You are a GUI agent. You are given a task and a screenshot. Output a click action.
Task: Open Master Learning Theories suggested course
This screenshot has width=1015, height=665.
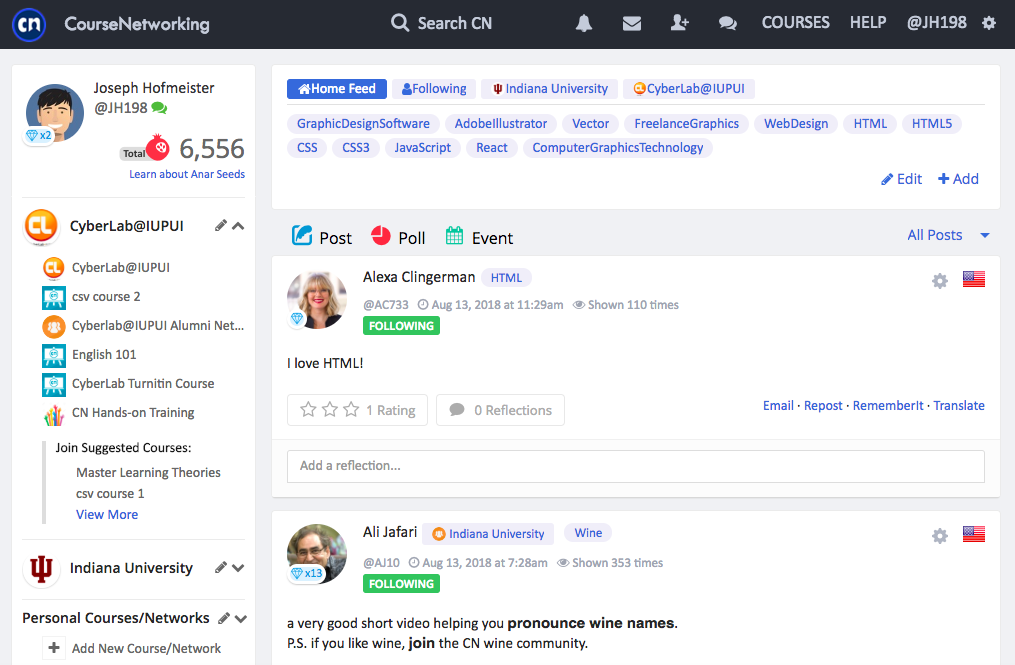pyautogui.click(x=148, y=473)
